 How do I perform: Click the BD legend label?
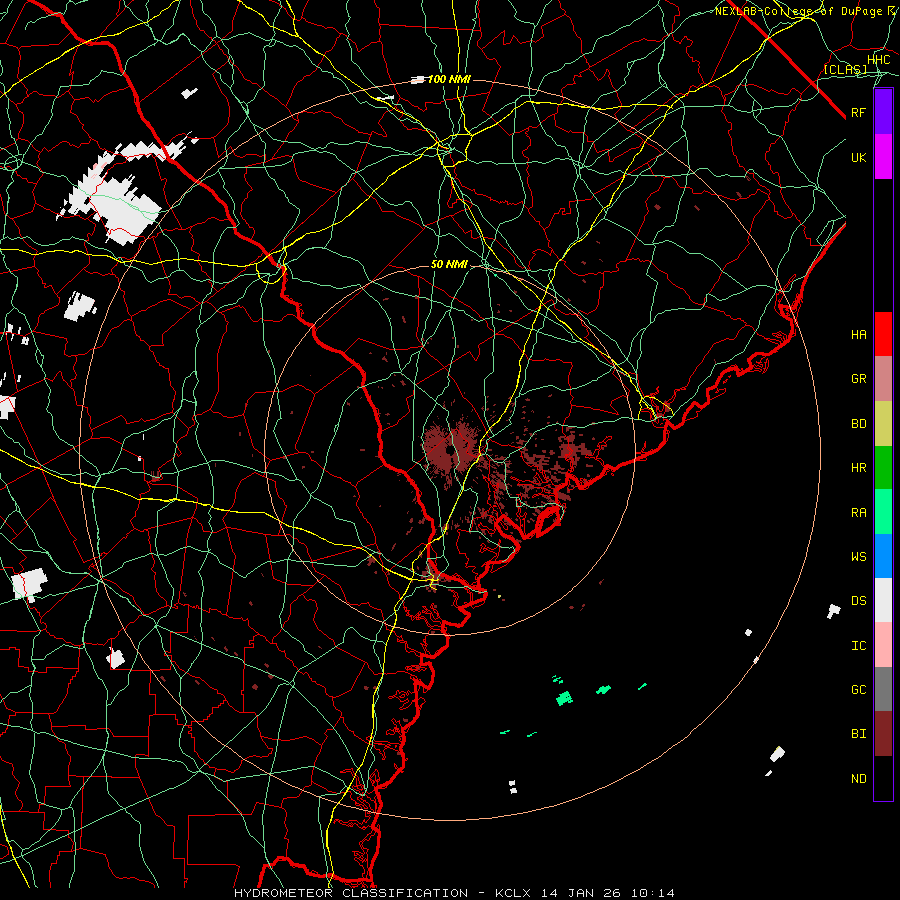click(859, 424)
